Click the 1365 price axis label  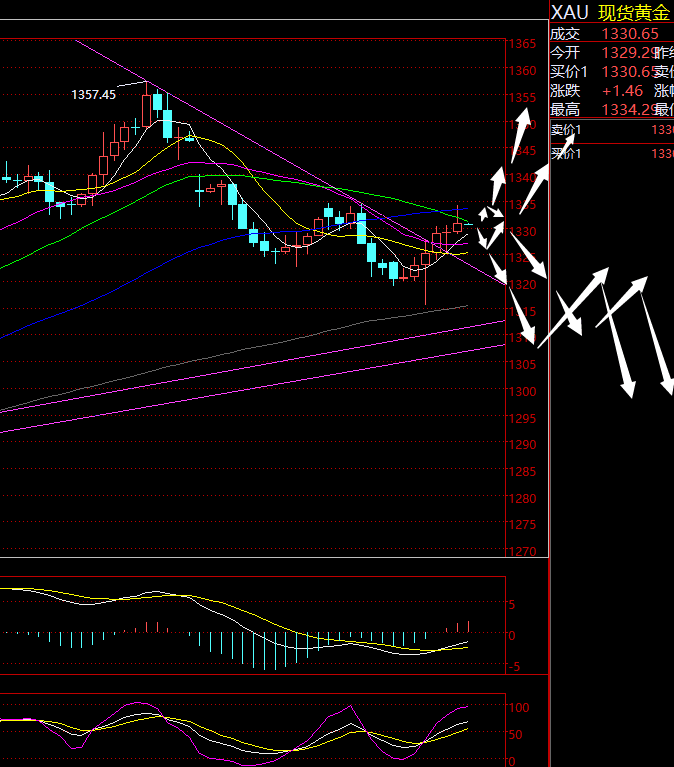[x=522, y=44]
